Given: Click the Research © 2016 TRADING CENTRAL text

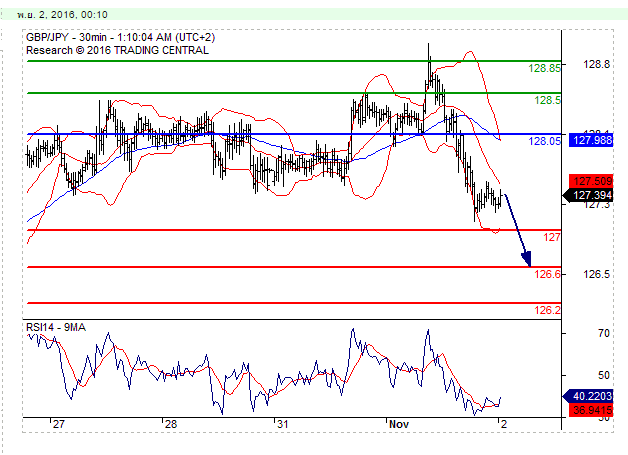Looking at the screenshot, I should click(x=117, y=50).
